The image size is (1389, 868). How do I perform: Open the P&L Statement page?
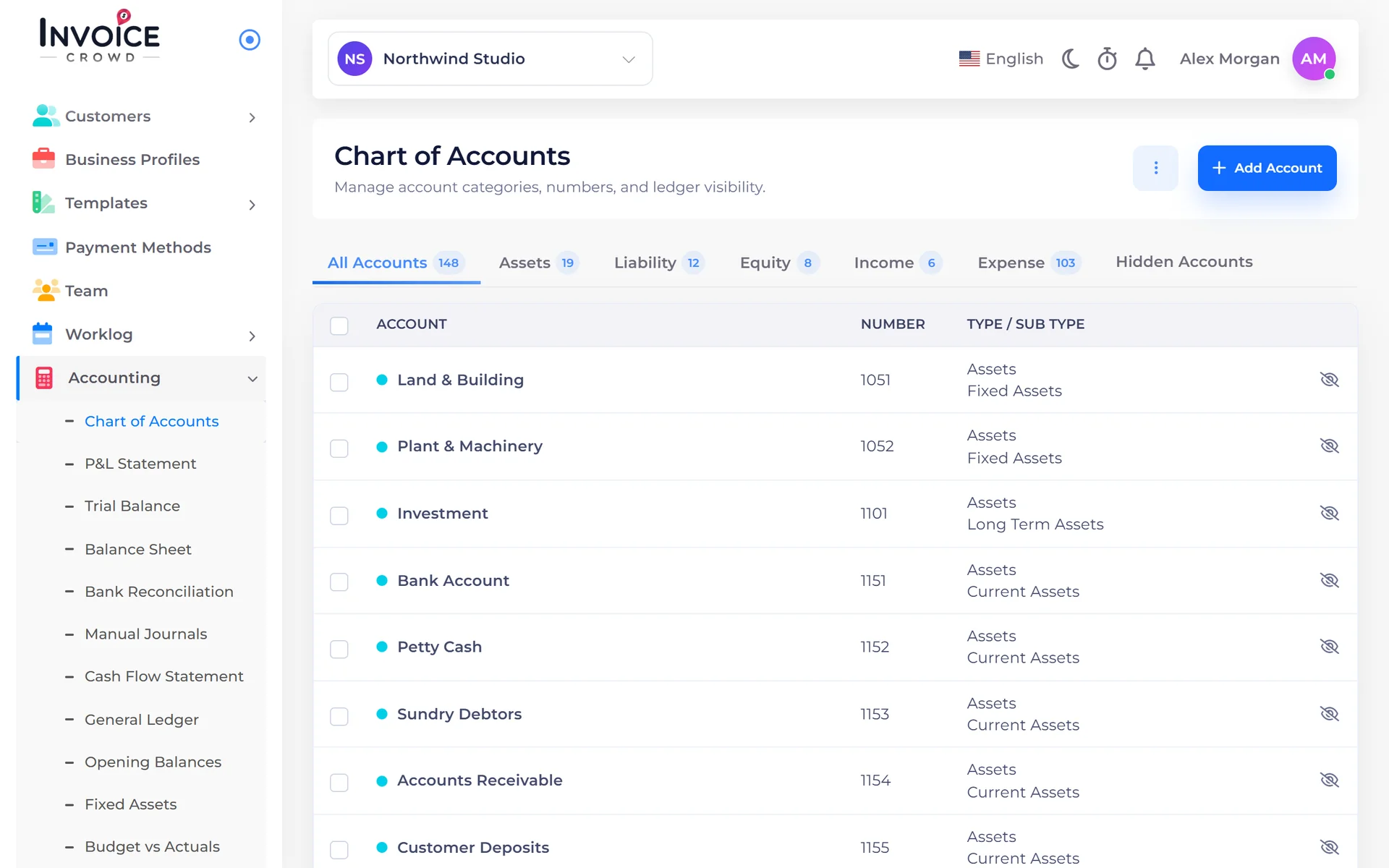pyautogui.click(x=140, y=464)
